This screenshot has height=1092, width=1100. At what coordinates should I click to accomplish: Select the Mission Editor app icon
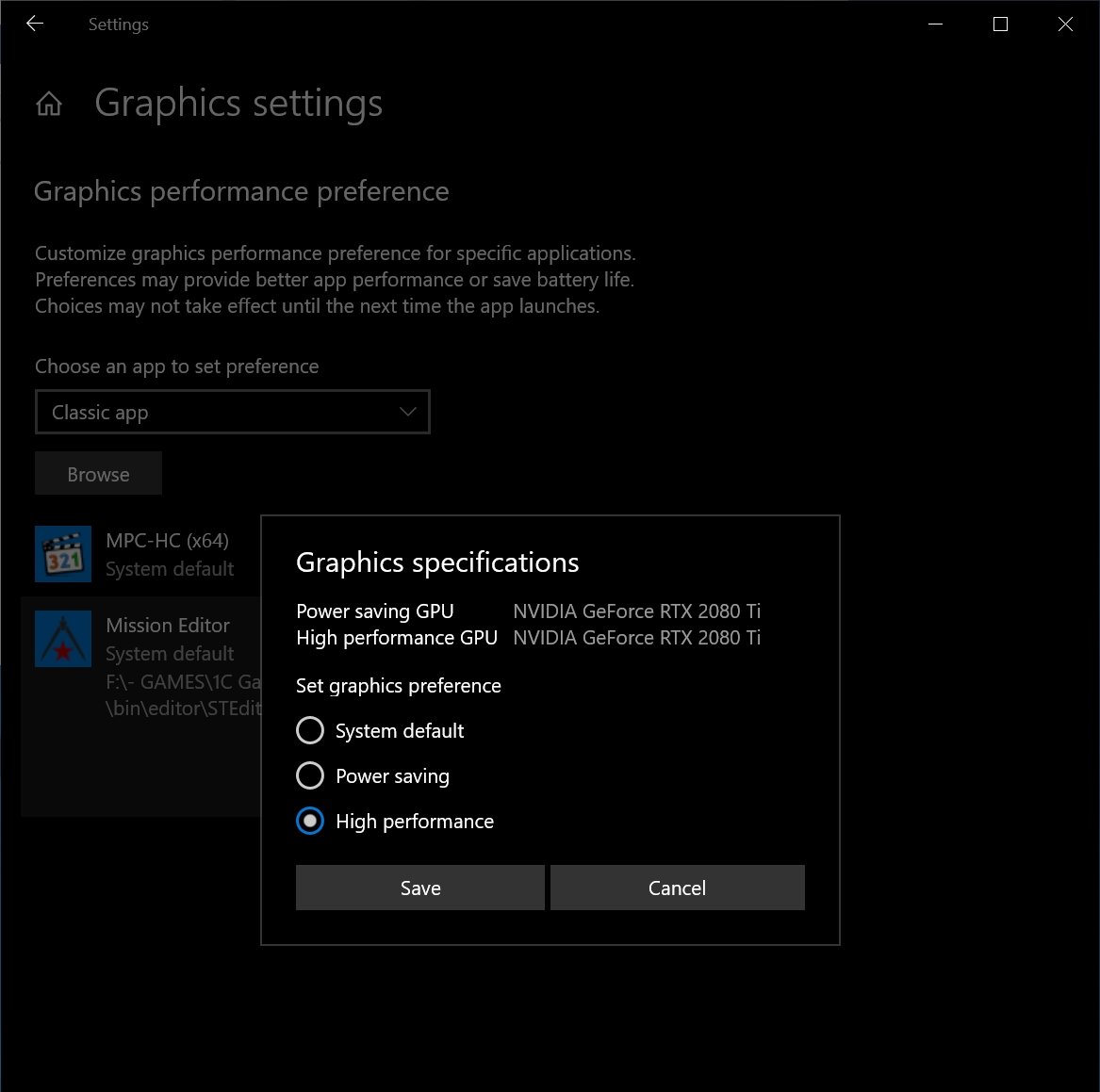pos(63,639)
